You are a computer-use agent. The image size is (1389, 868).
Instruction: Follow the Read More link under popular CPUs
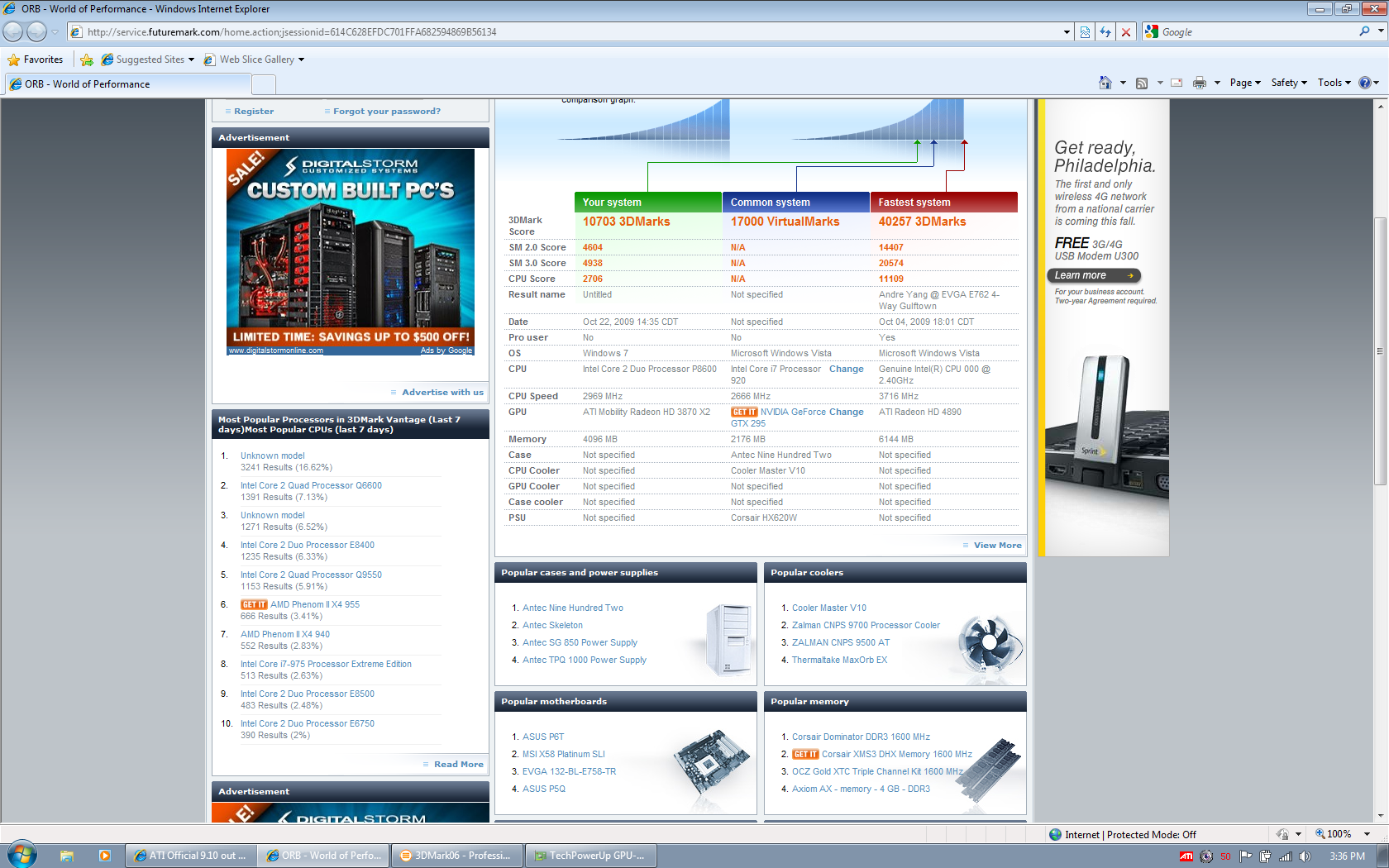point(459,765)
